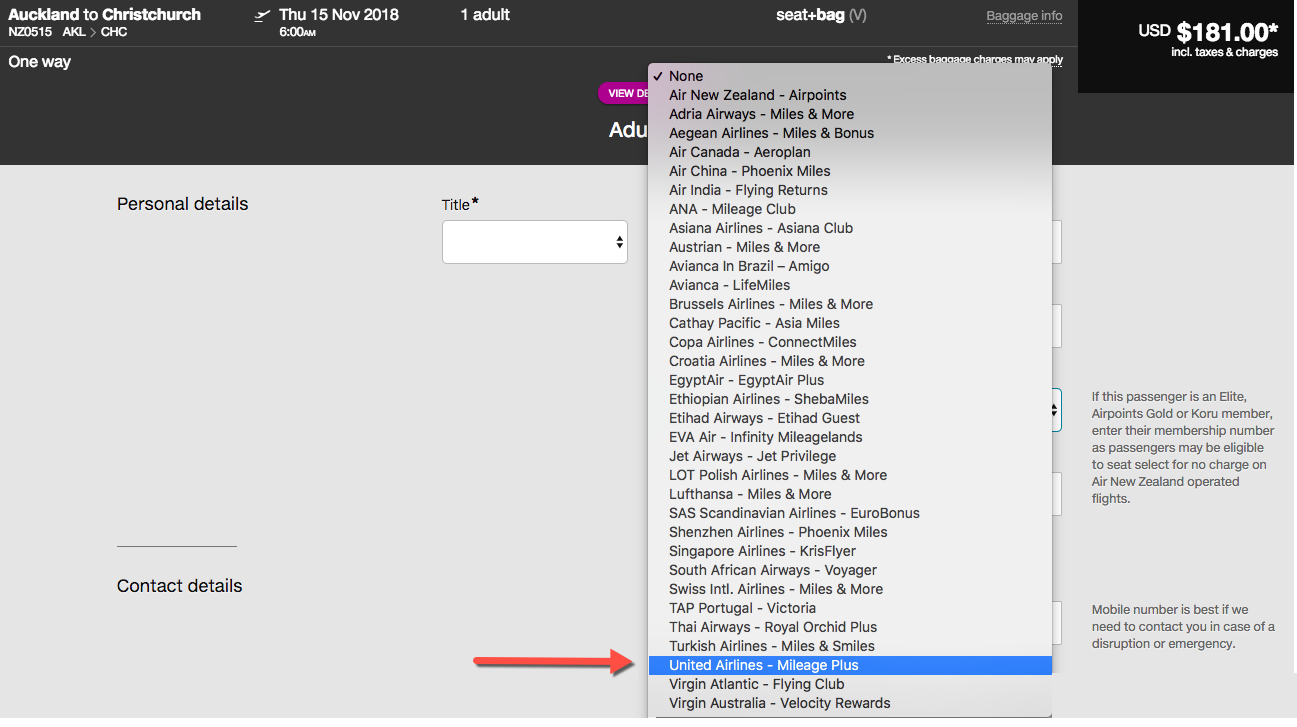Pick Virgin Atlantic - Flying Club
Image resolution: width=1297 pixels, height=727 pixels.
click(x=850, y=684)
